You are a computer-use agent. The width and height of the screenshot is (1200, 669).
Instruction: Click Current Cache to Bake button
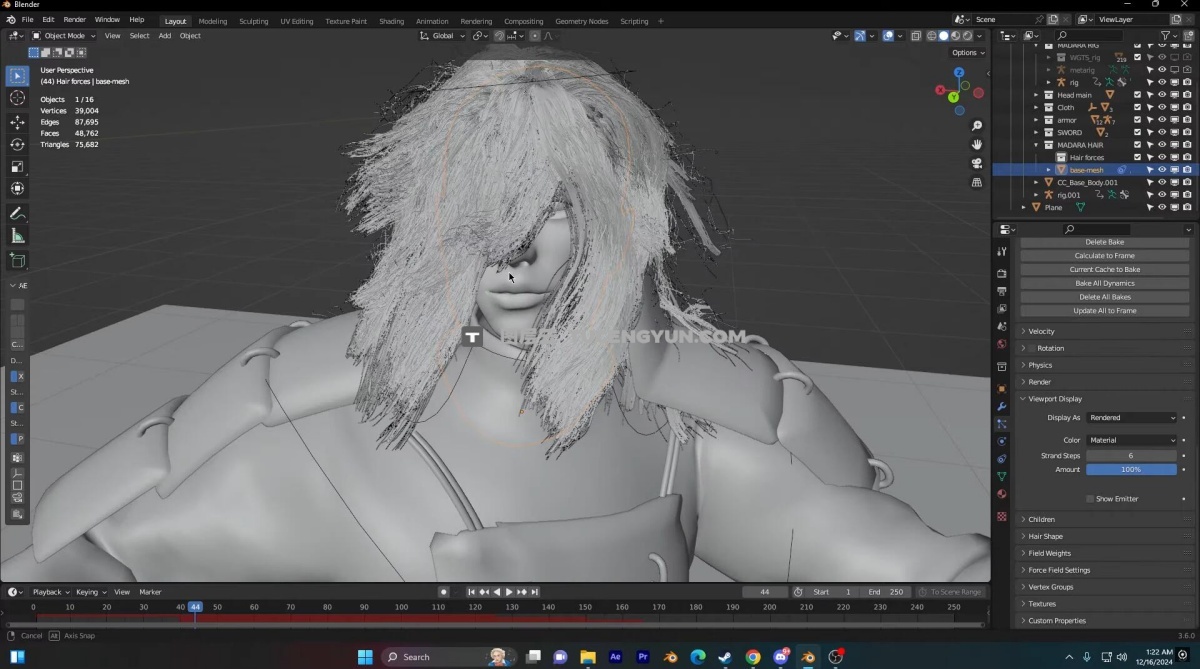(1104, 270)
